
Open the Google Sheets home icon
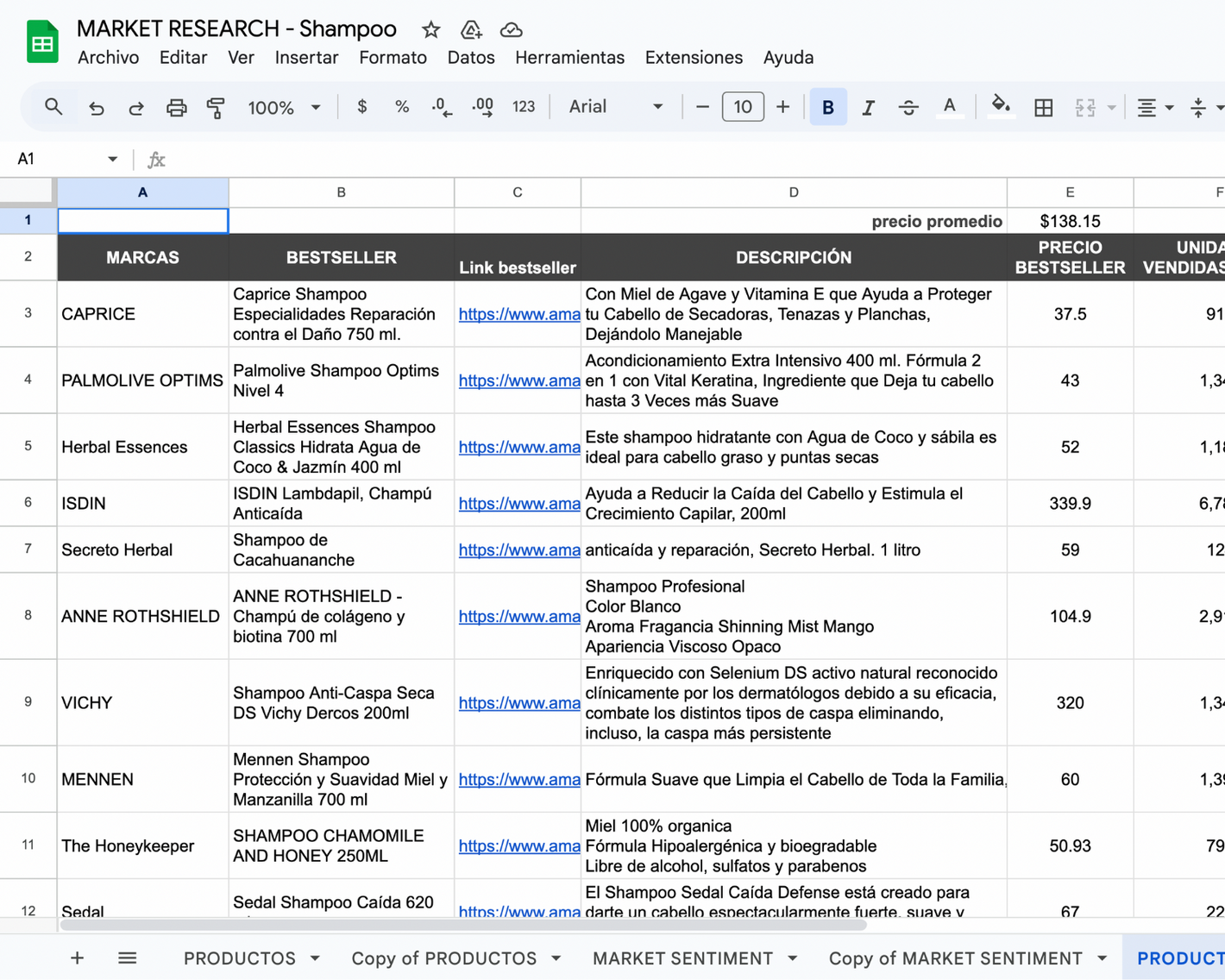coord(42,41)
